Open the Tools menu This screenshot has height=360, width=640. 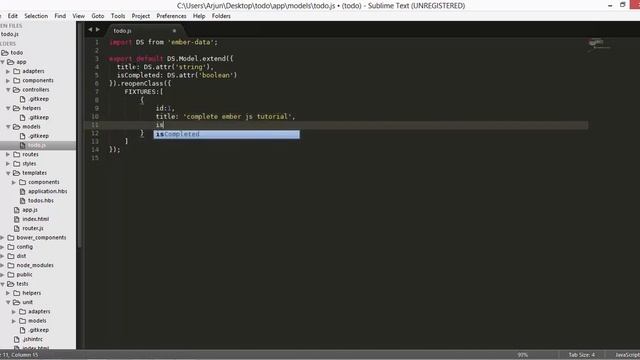pos(118,16)
